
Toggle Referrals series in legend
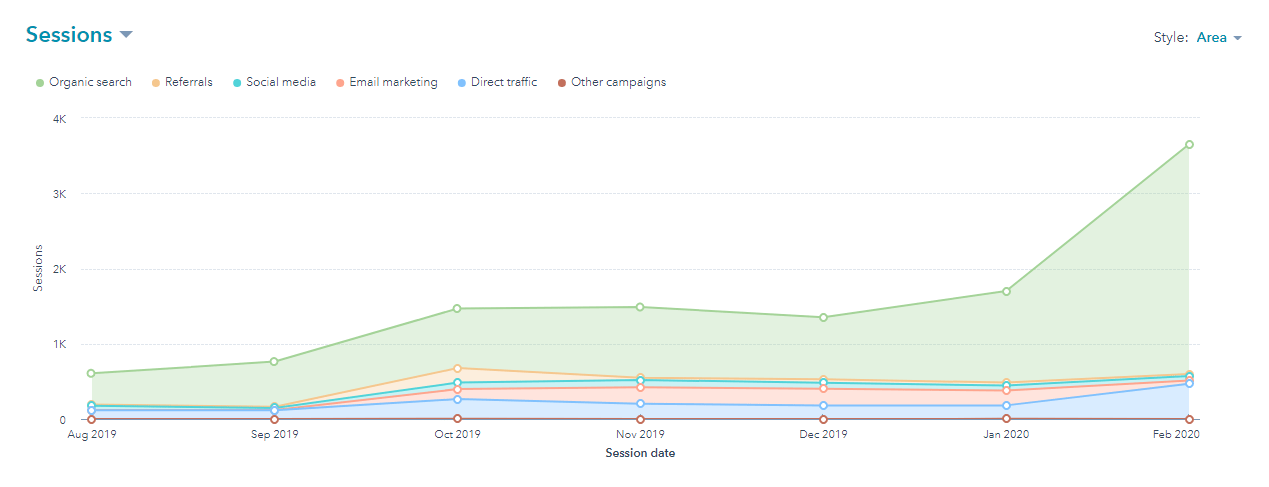click(x=188, y=82)
